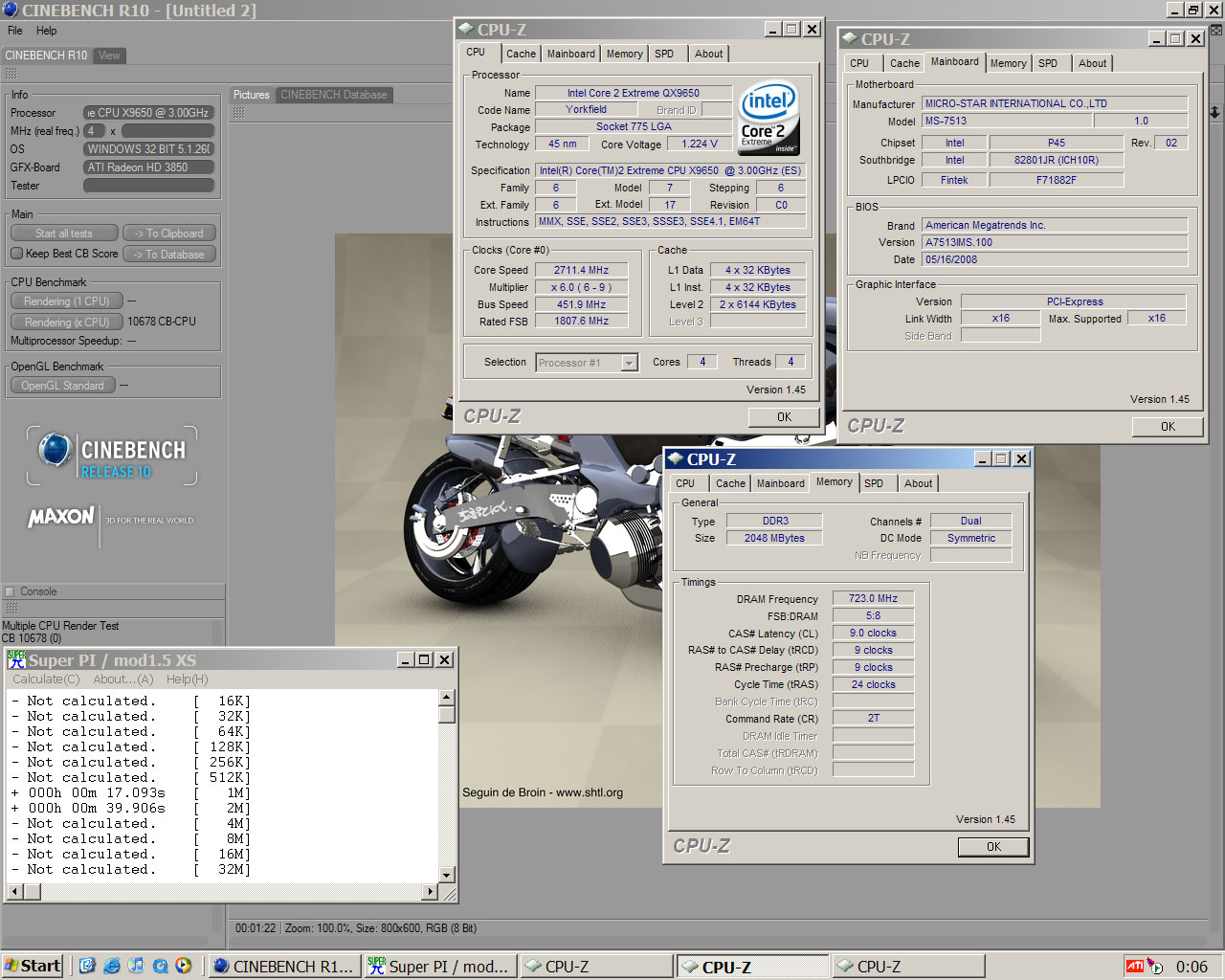Screen dimensions: 1225x980
Task: Open the Cache tab in the processor CPU-Z window
Action: (521, 54)
